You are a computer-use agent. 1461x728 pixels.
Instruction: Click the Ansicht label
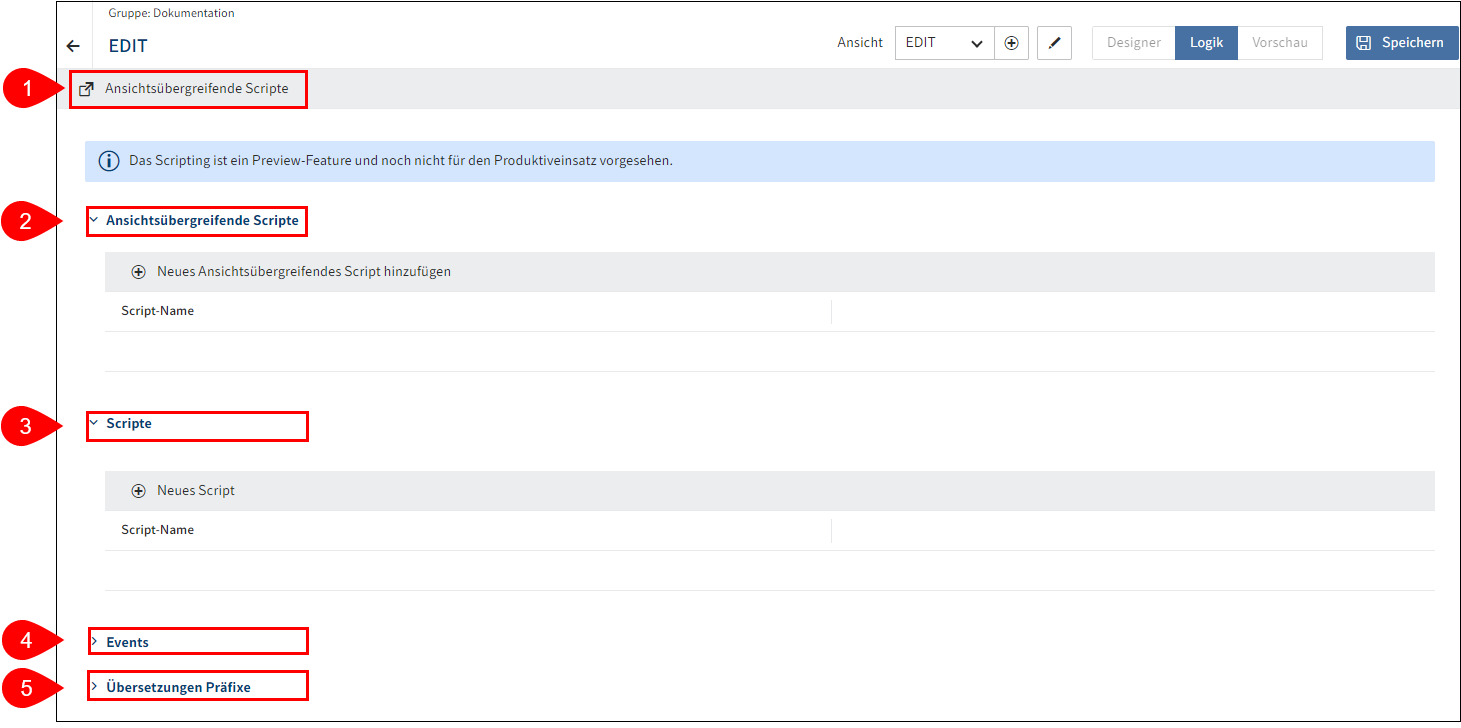pos(860,43)
